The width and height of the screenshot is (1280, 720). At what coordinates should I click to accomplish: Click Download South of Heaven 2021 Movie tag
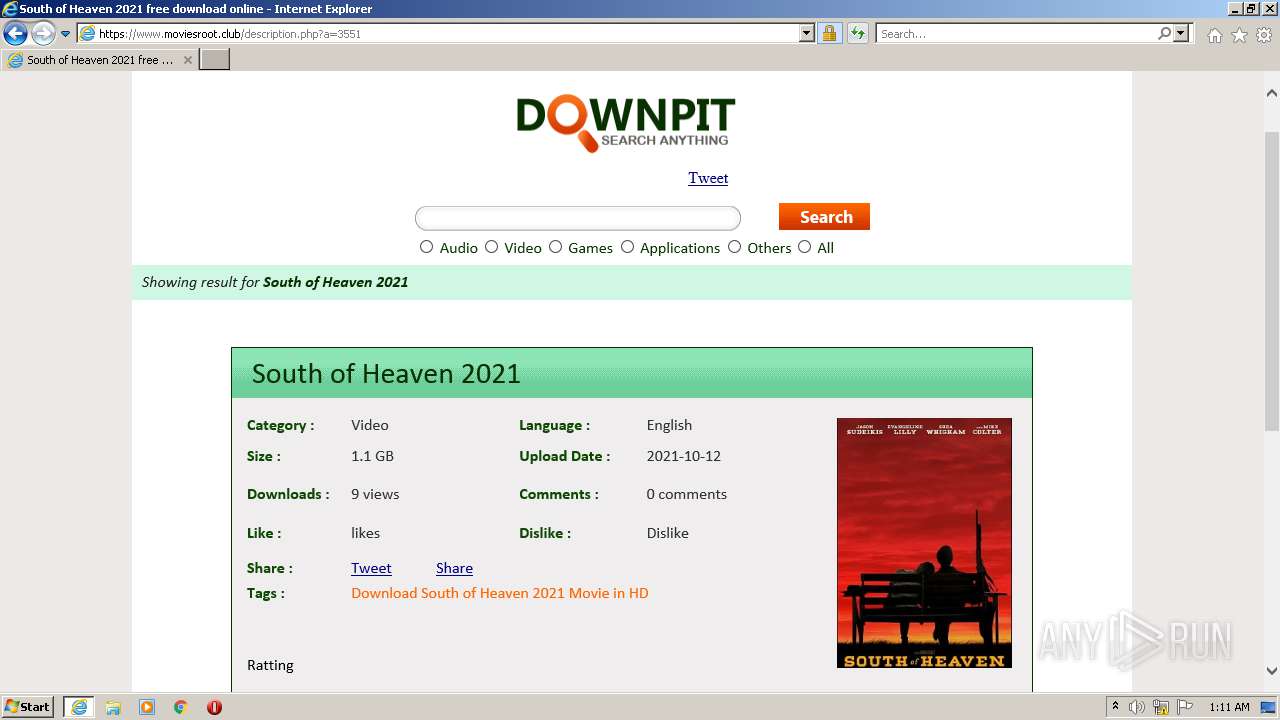coord(500,593)
